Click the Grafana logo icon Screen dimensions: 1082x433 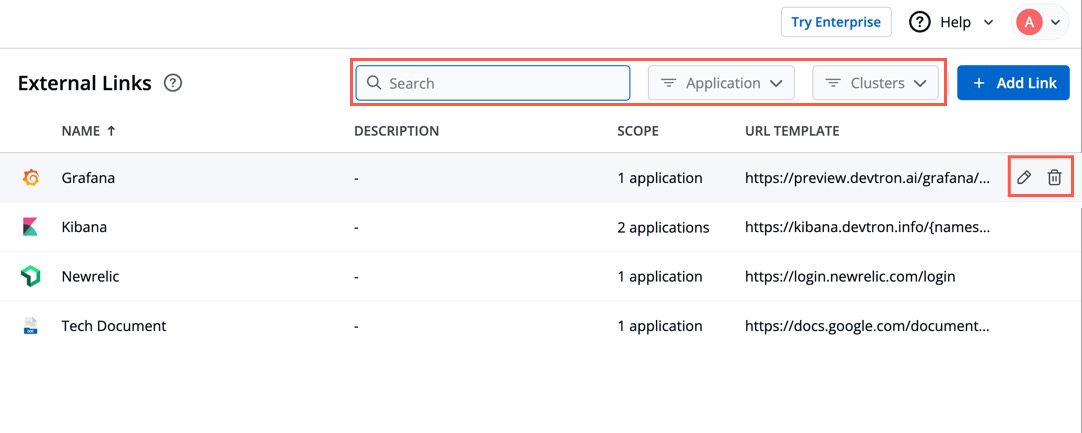pyautogui.click(x=31, y=178)
